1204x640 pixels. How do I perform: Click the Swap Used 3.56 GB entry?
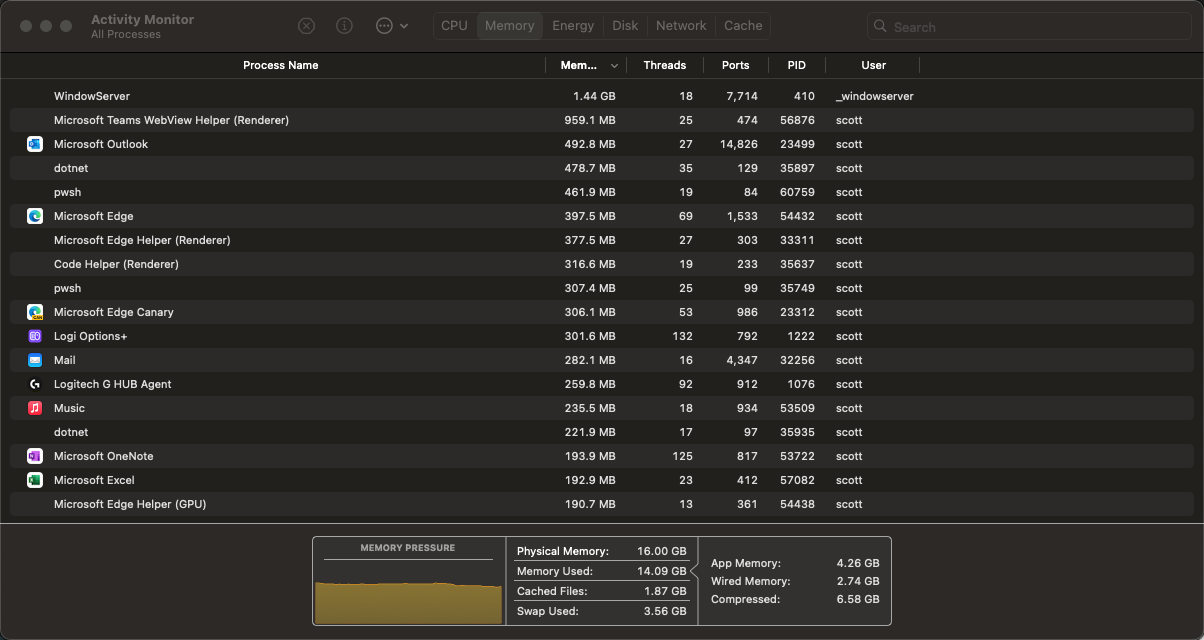click(602, 611)
